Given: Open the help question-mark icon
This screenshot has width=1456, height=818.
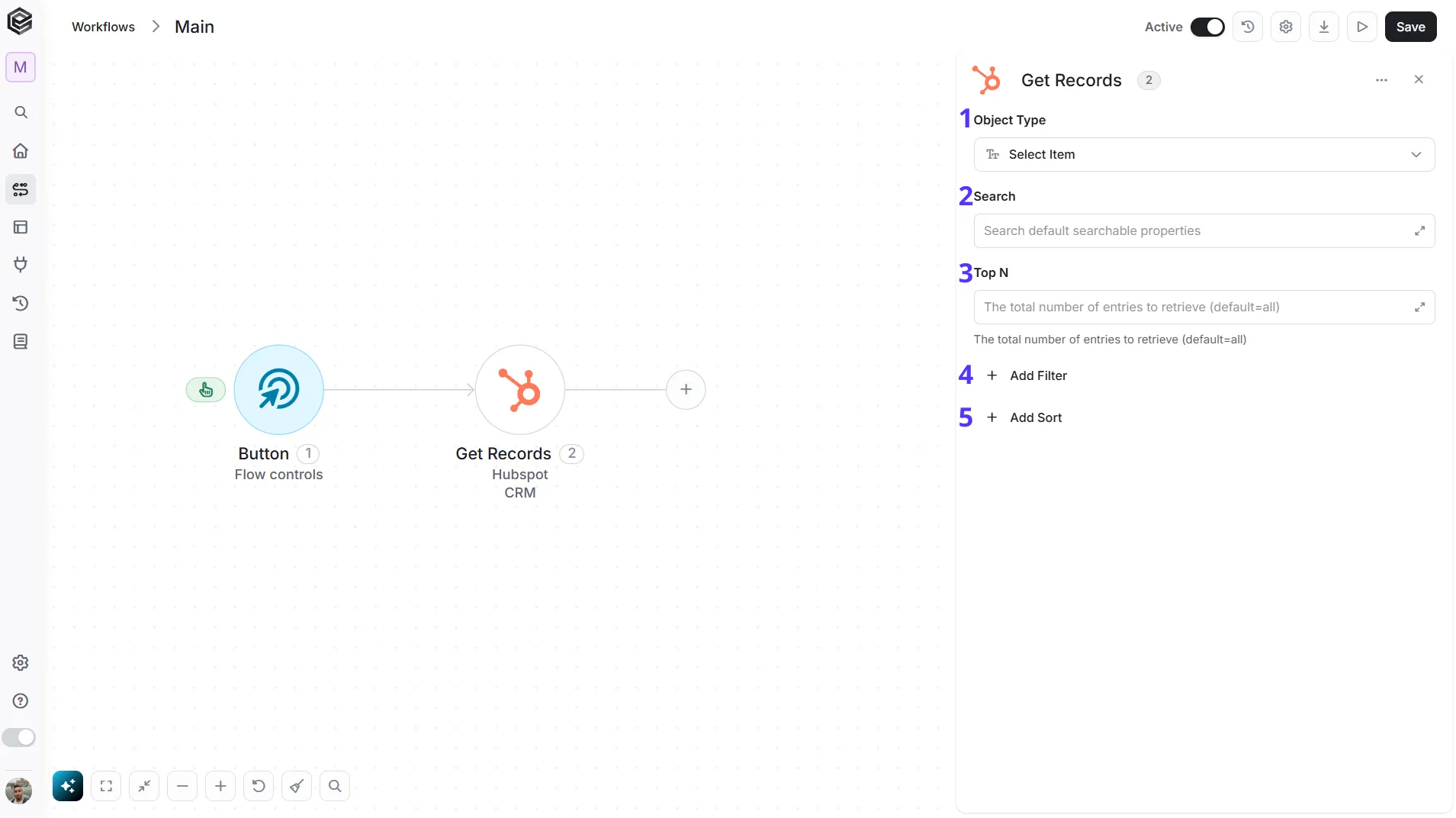Looking at the screenshot, I should [21, 700].
